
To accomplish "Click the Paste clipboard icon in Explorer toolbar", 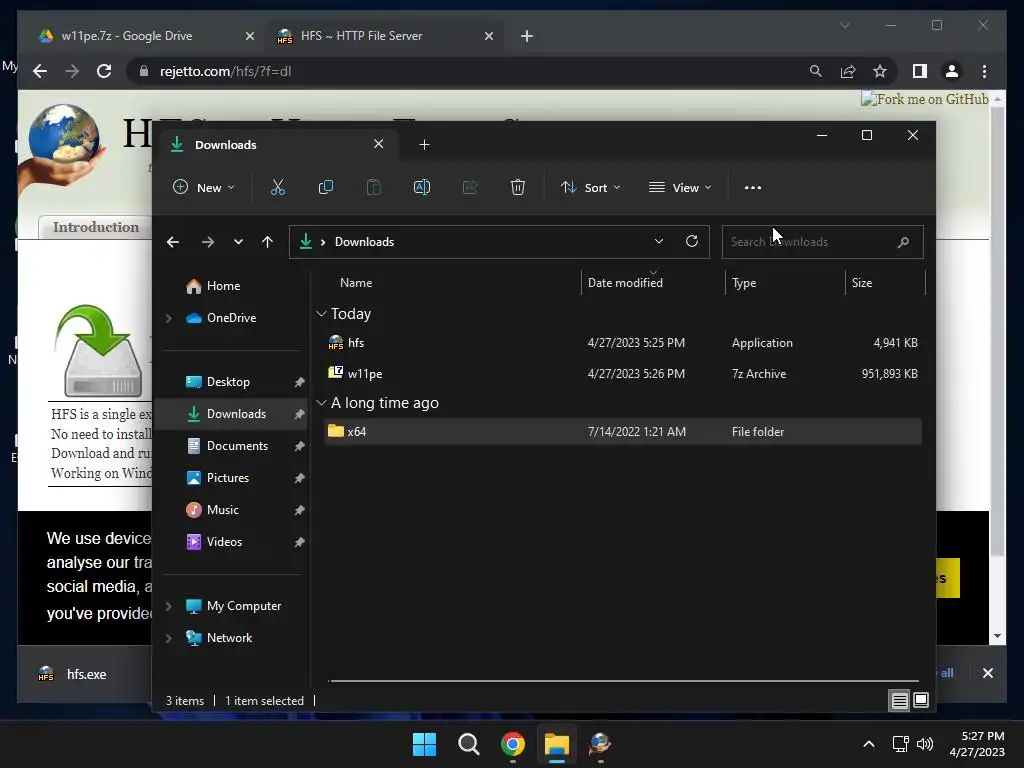I will tap(374, 187).
